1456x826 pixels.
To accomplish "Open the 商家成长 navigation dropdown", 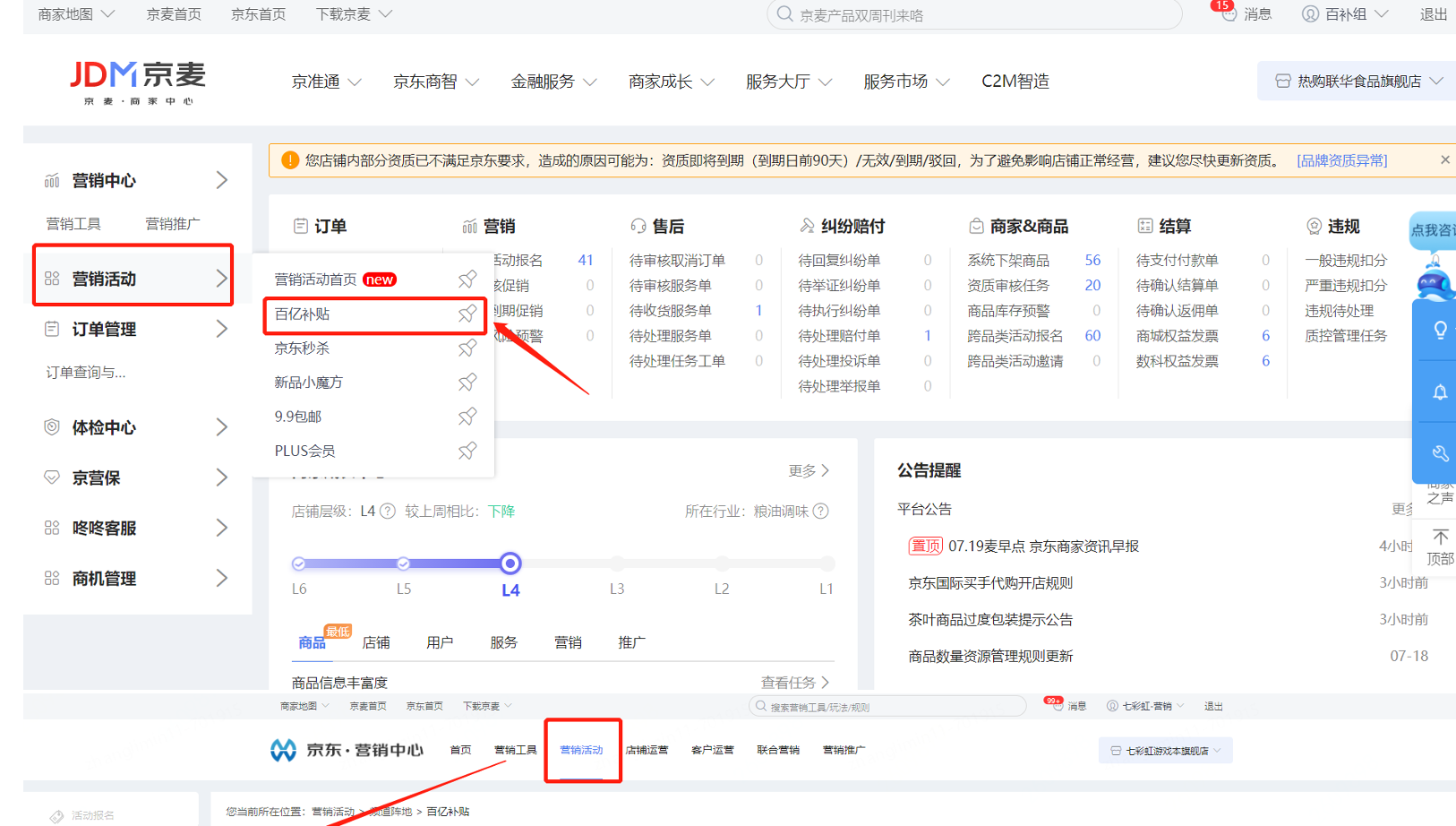I will [671, 82].
